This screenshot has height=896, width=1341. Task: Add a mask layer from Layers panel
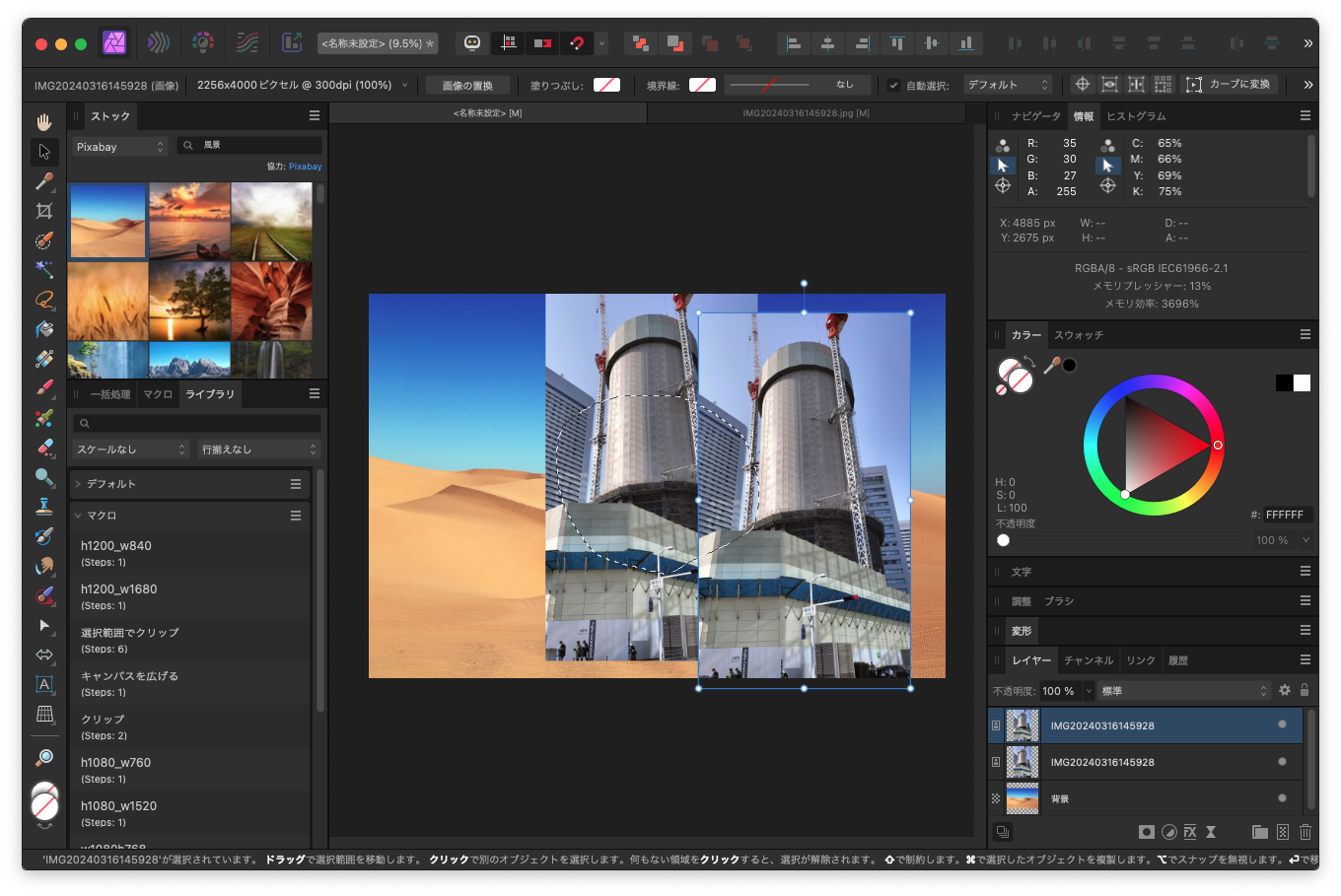[x=1146, y=832]
